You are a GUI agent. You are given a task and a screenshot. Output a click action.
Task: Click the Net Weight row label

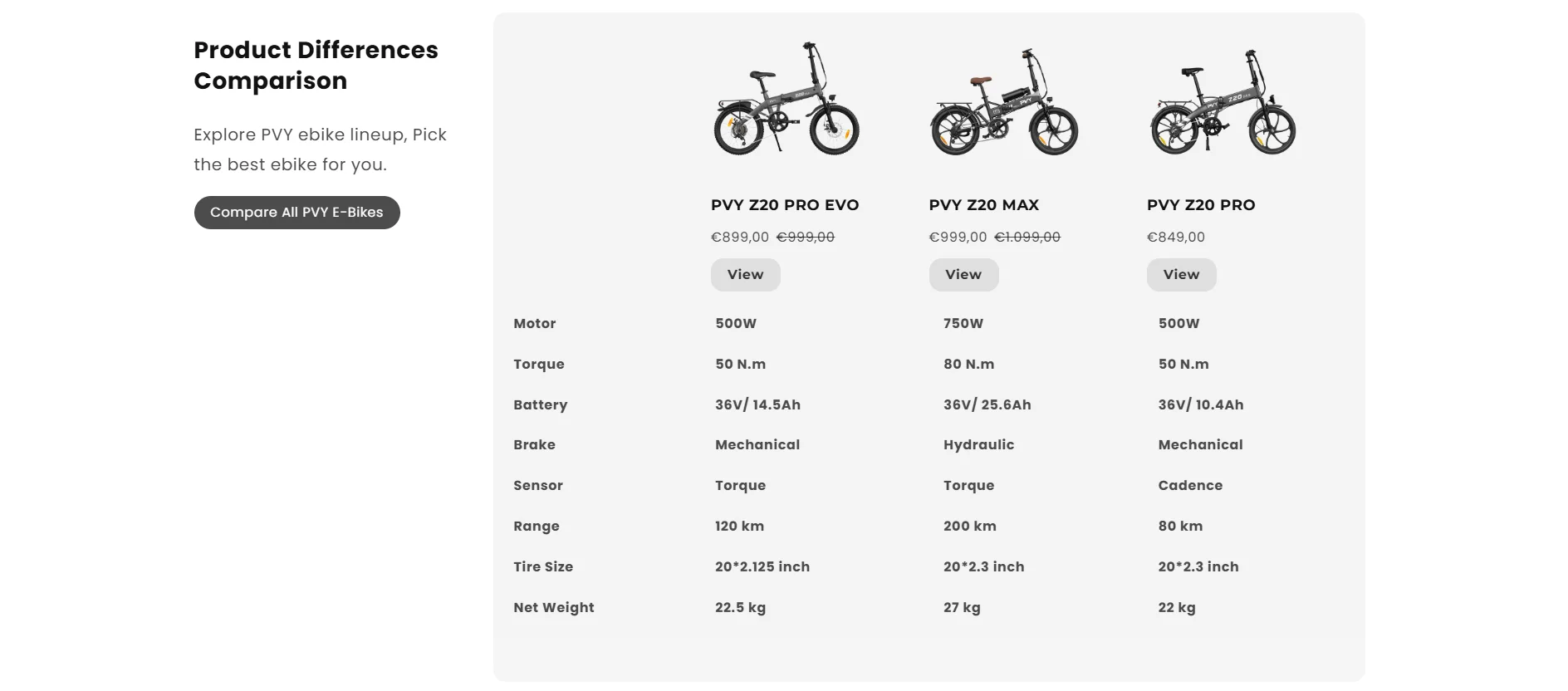click(x=553, y=608)
